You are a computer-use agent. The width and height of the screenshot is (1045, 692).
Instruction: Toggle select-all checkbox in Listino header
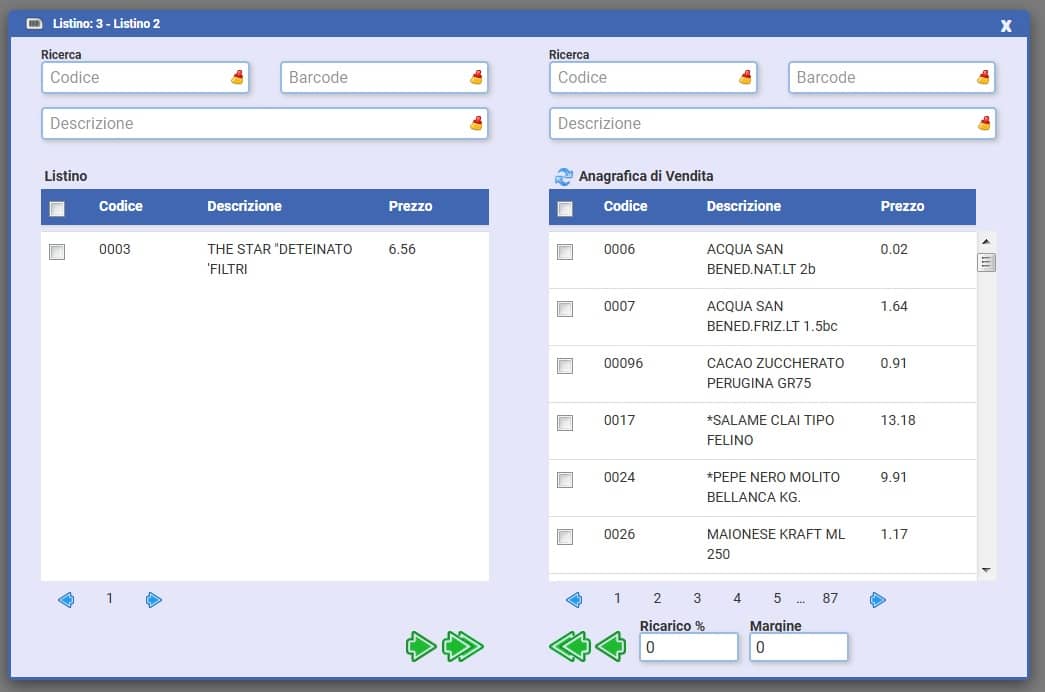click(x=57, y=208)
